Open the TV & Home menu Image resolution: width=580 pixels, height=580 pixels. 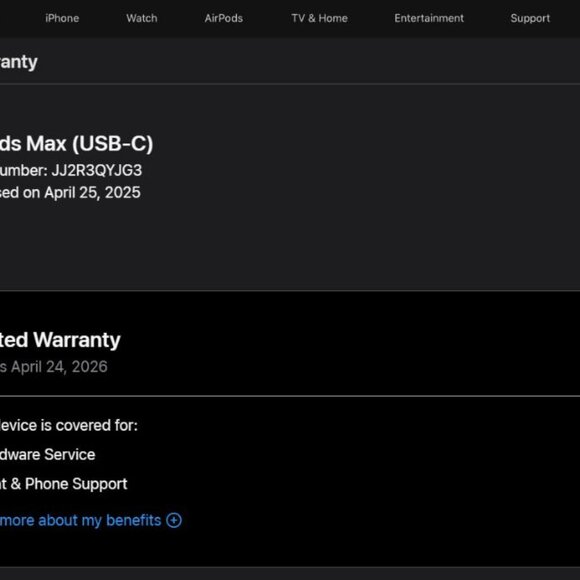(x=320, y=18)
